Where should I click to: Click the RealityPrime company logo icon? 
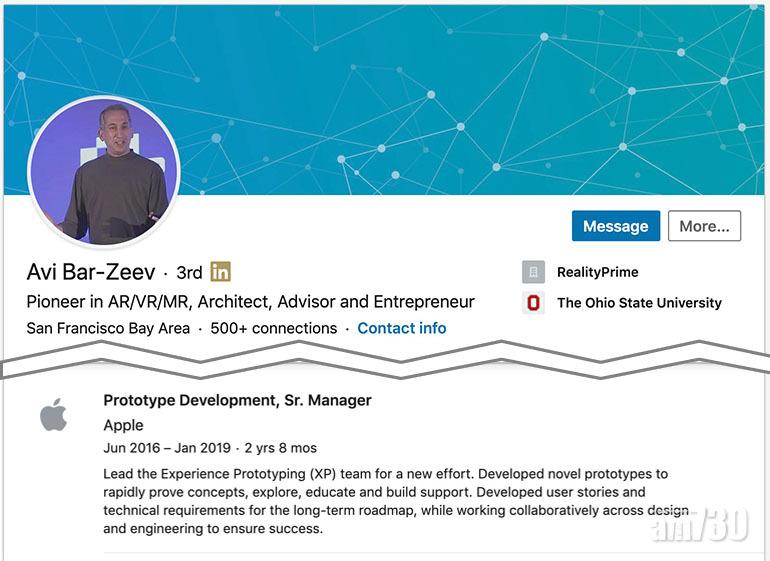click(534, 272)
